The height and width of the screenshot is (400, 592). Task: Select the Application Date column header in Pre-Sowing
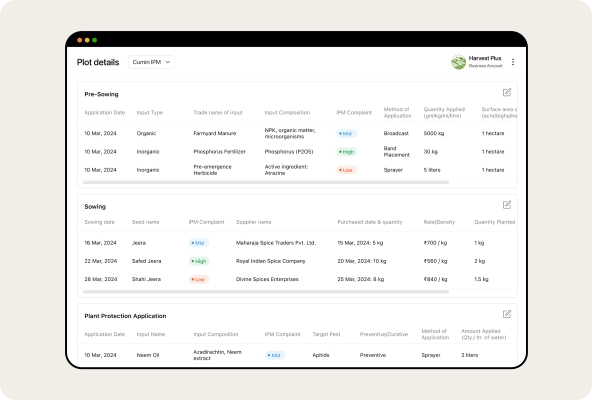coord(105,113)
